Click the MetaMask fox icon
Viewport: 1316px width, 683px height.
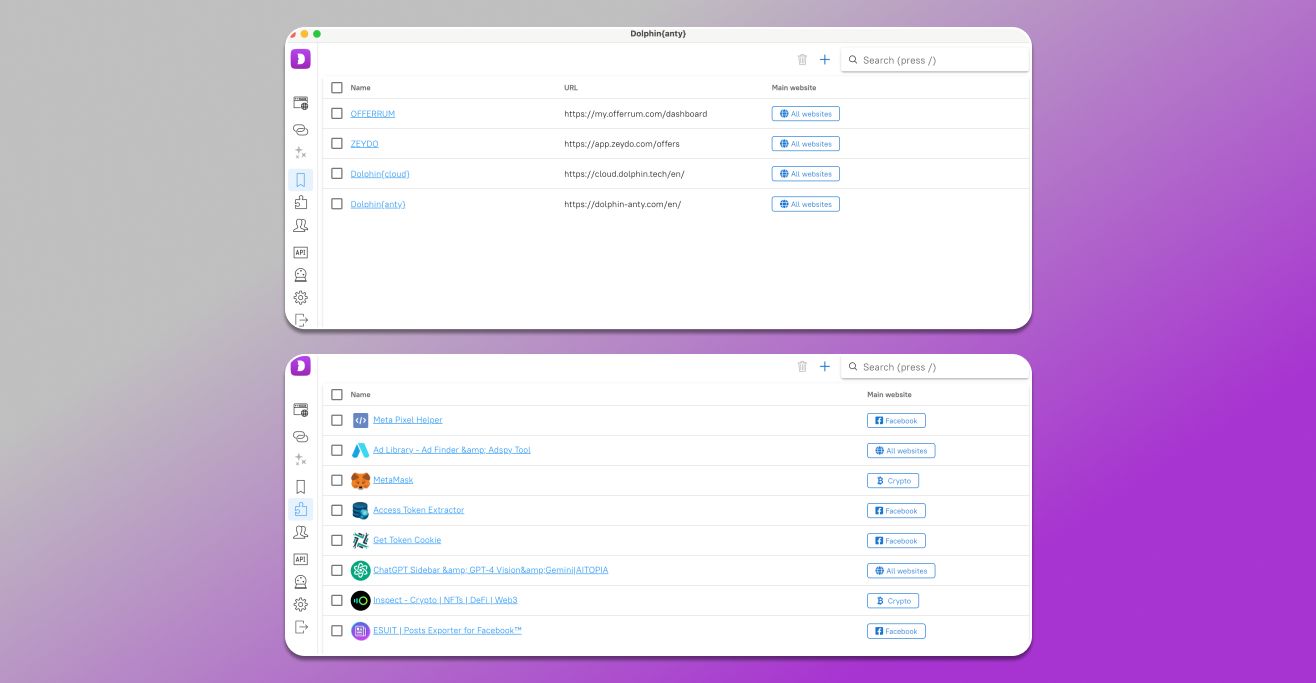(360, 480)
